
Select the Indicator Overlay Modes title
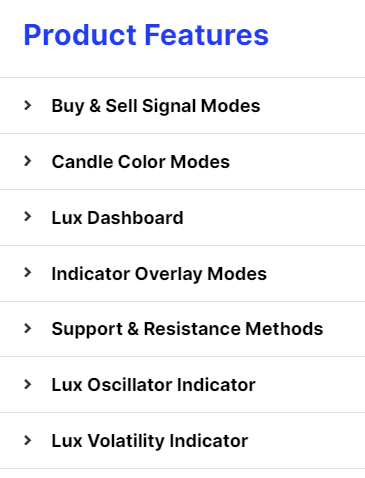click(159, 274)
